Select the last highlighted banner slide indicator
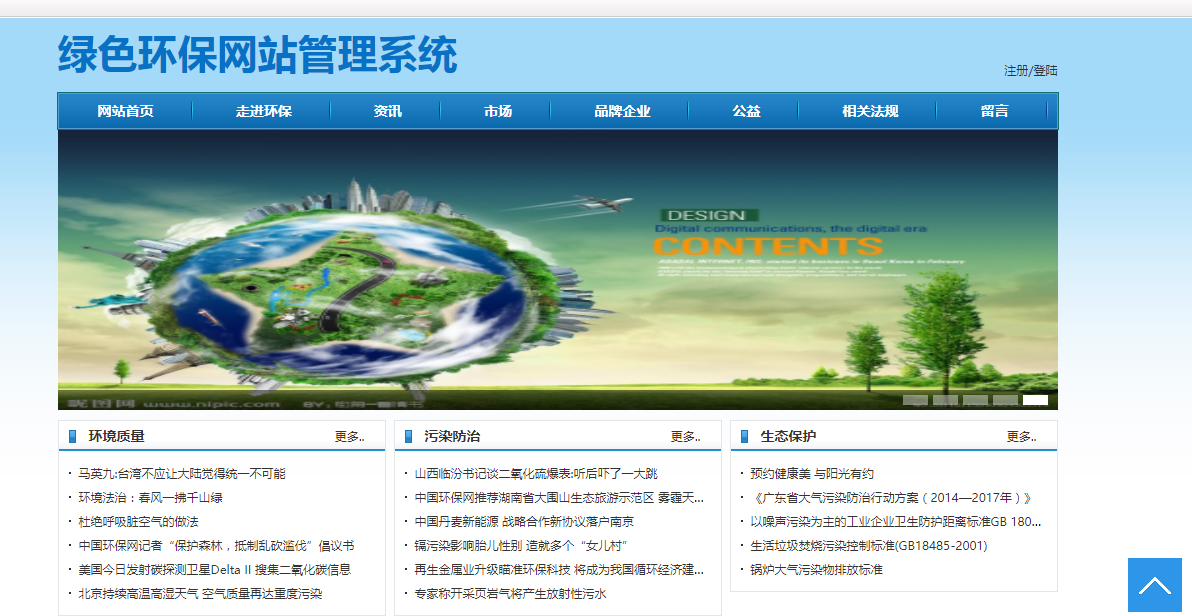Viewport: 1192px width, 616px height. click(1035, 400)
